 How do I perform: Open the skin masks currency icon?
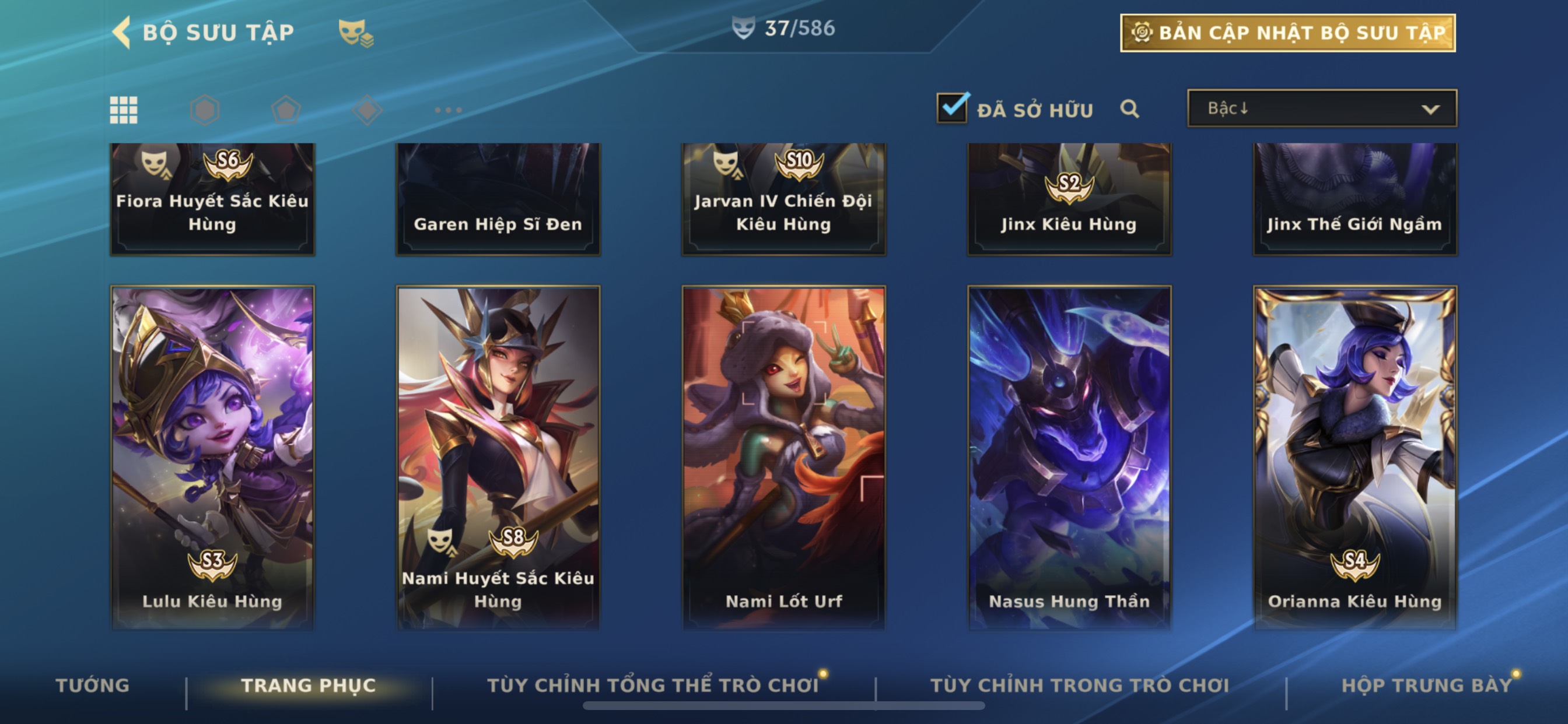pos(356,32)
